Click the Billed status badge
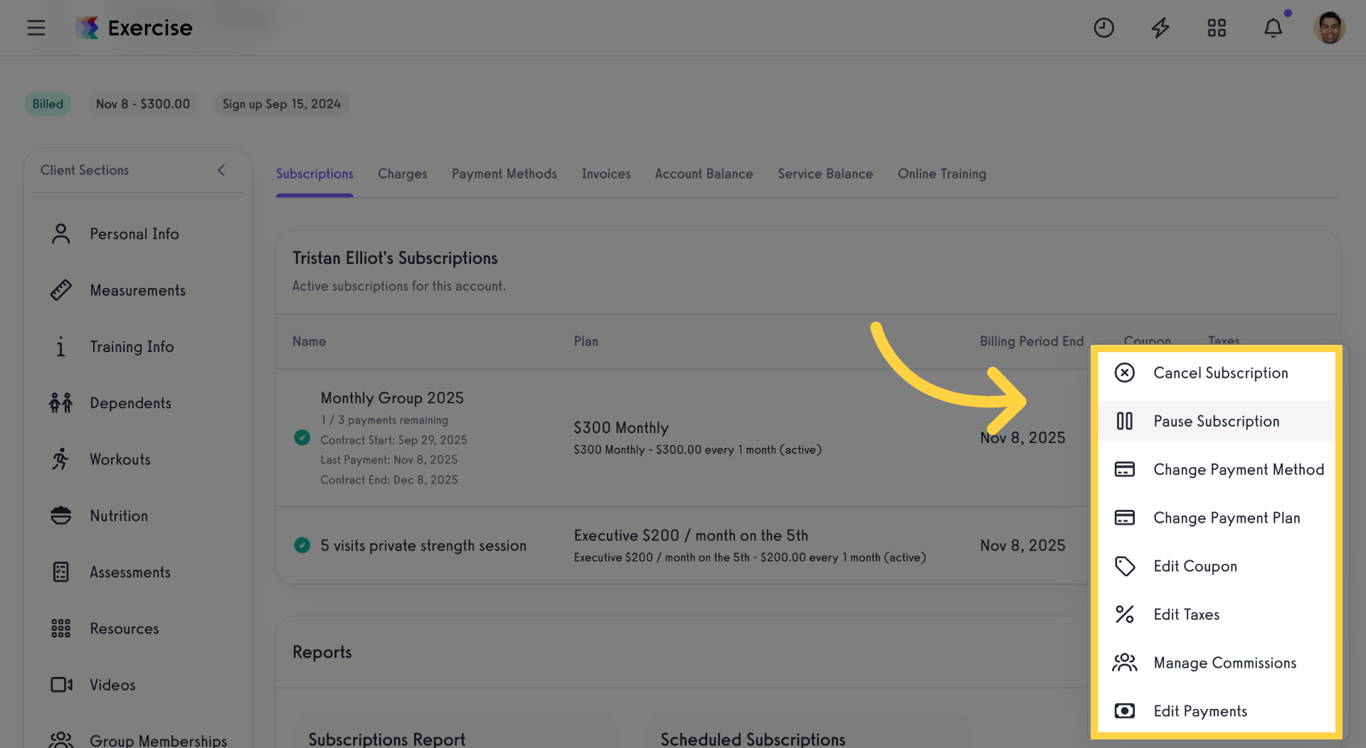Screen dimensions: 1366x748 [47, 104]
